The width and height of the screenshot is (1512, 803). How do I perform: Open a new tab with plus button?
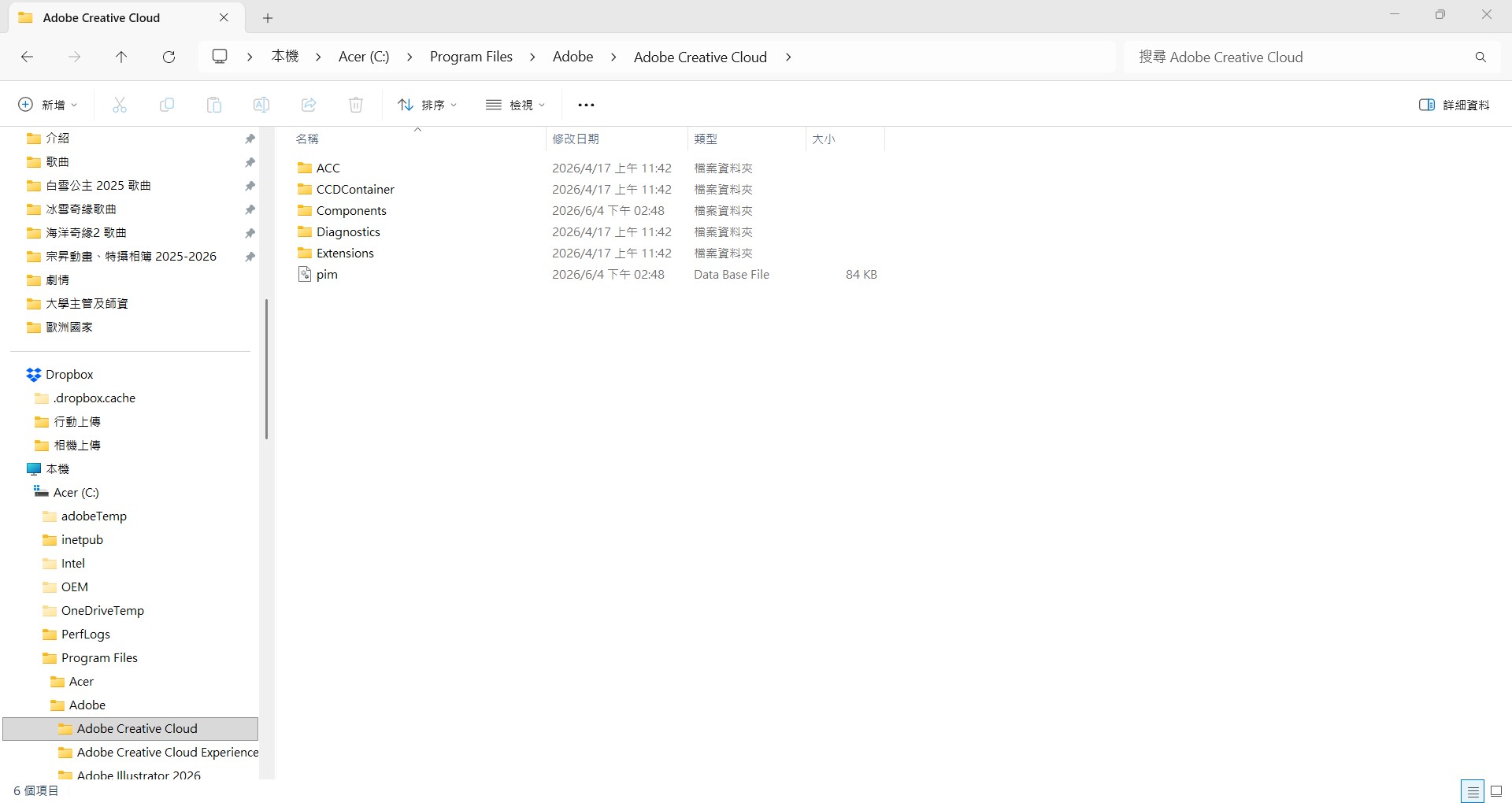(268, 17)
